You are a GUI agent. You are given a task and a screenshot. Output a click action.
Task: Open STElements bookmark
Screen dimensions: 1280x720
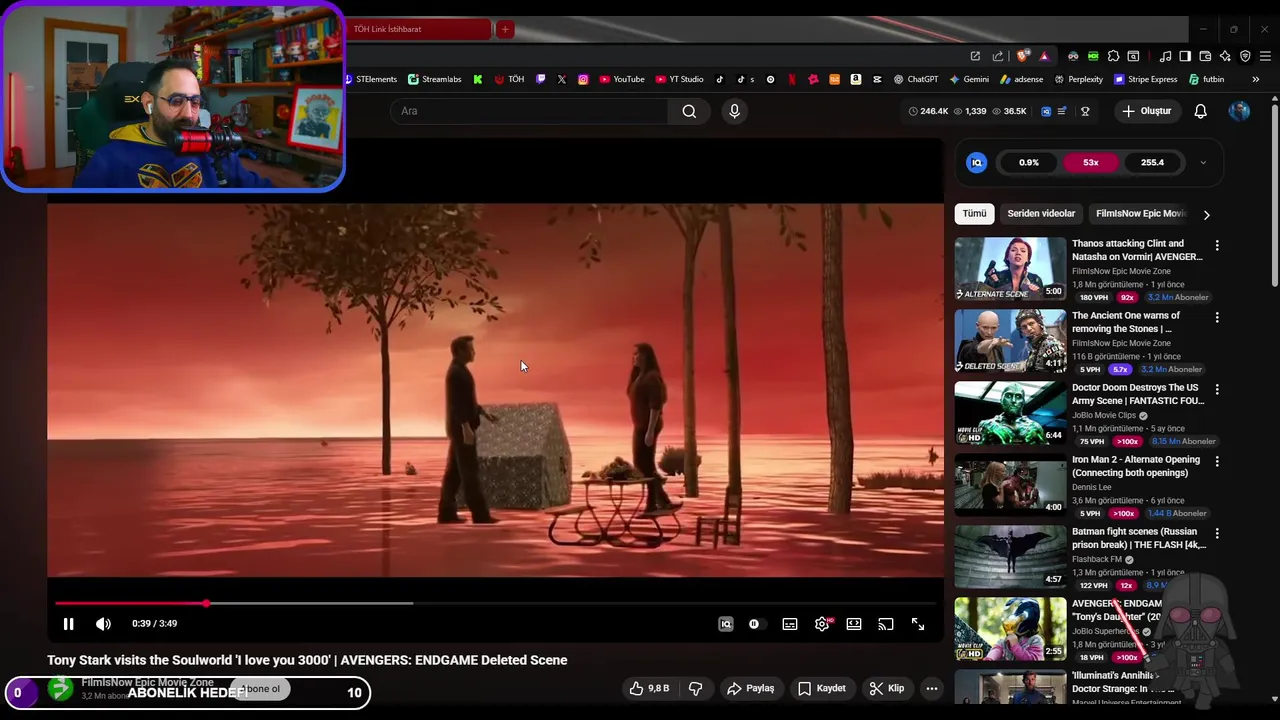(x=370, y=79)
